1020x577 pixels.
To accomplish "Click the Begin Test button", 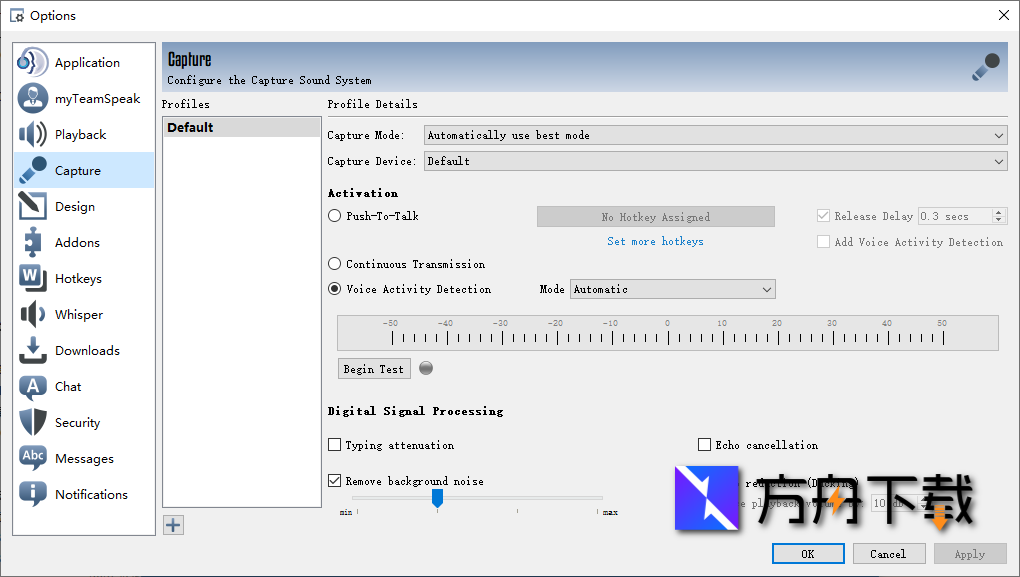I will 374,369.
